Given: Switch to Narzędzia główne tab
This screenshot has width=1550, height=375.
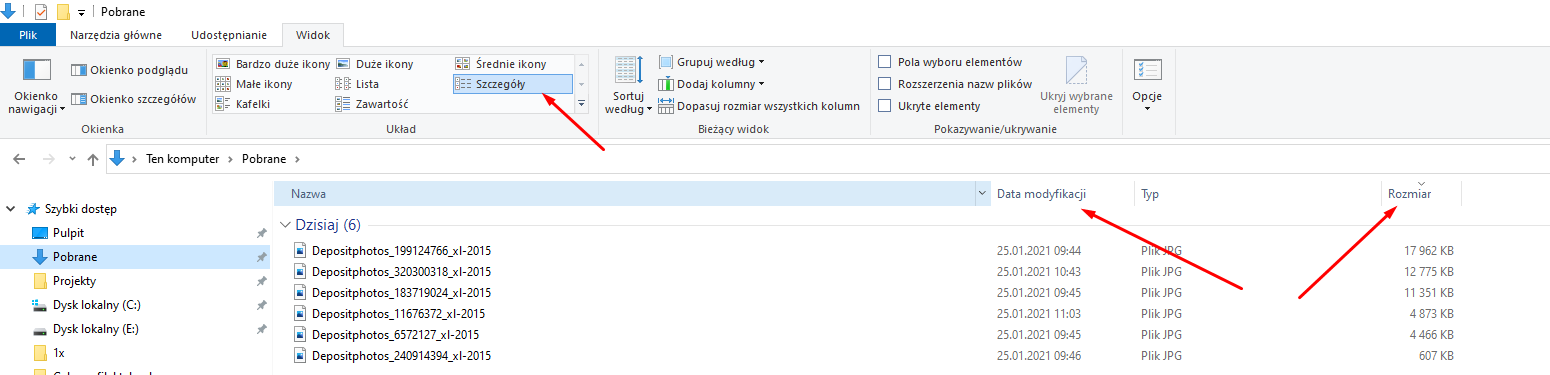Looking at the screenshot, I should click(x=116, y=35).
